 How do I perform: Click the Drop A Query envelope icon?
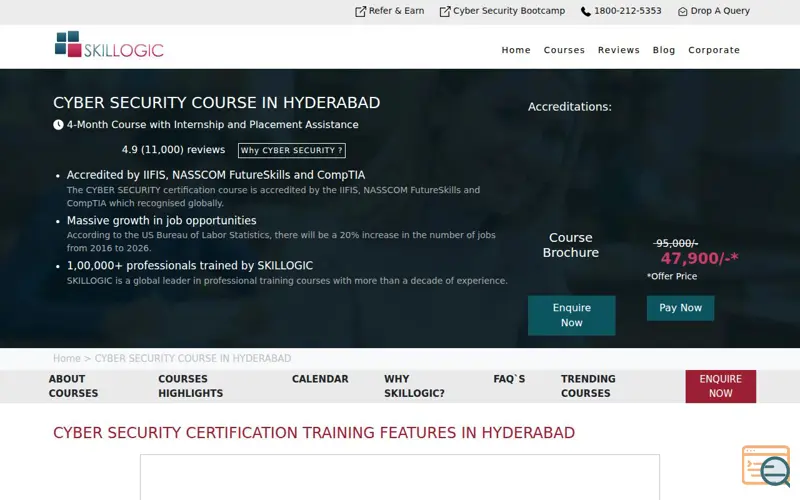(x=682, y=11)
